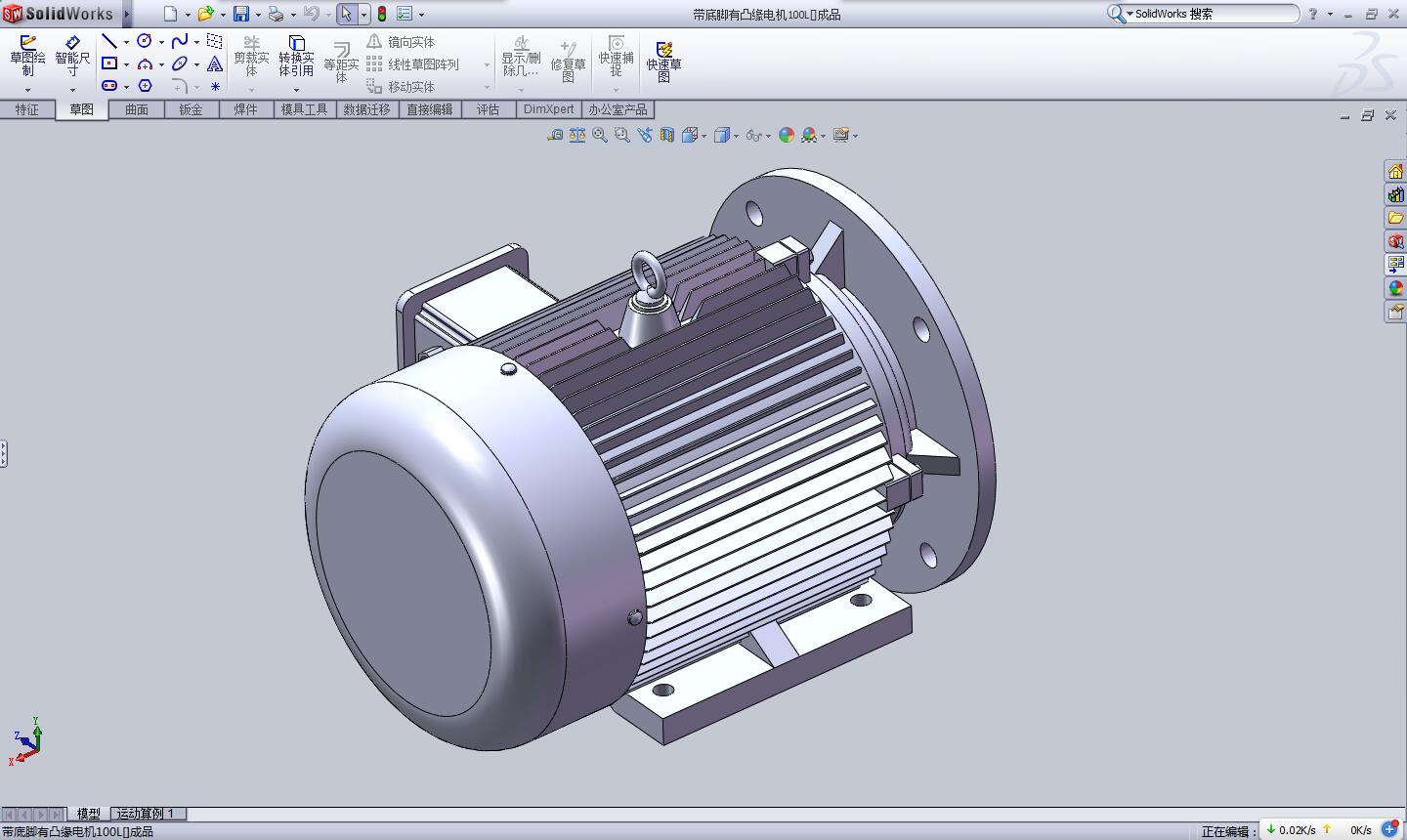Image resolution: width=1407 pixels, height=840 pixels.
Task: Switch to the 模具工具 tab
Action: [304, 109]
